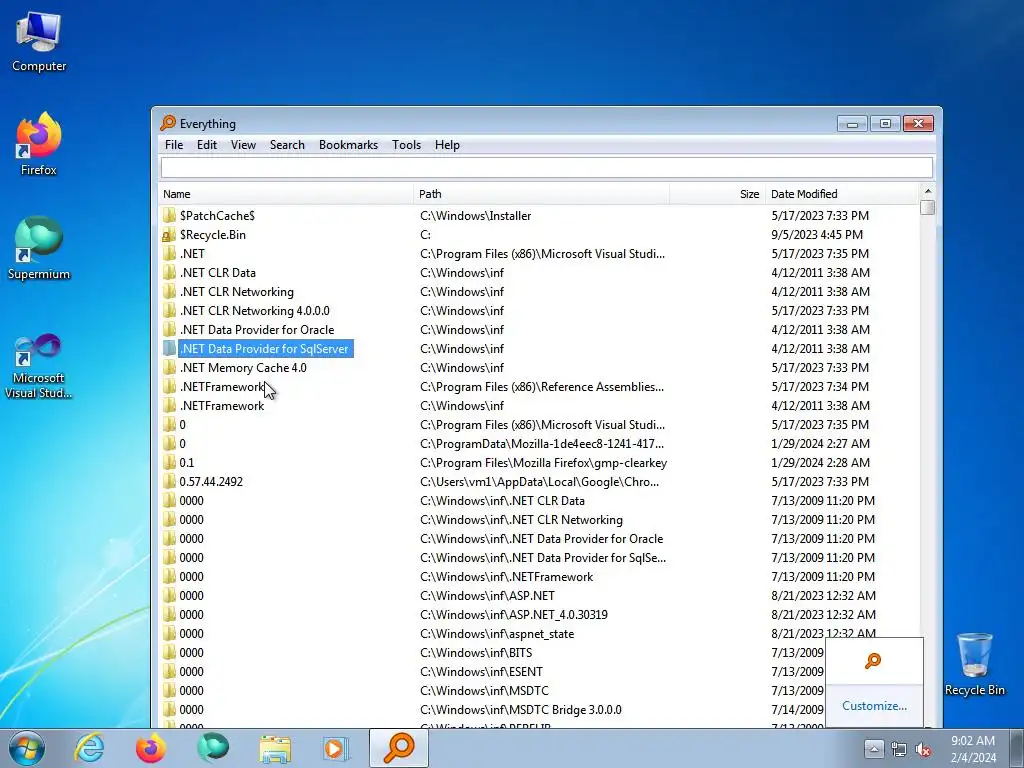Launch Internet Explorer from taskbar
This screenshot has width=1024, height=768.
coord(89,748)
